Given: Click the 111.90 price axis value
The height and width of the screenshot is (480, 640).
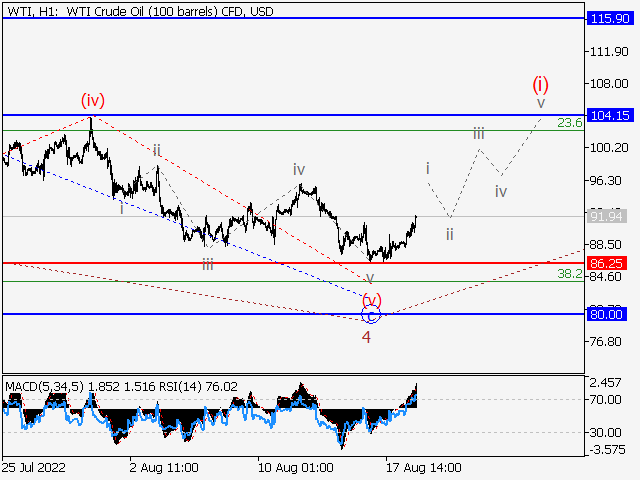Looking at the screenshot, I should coord(609,52).
